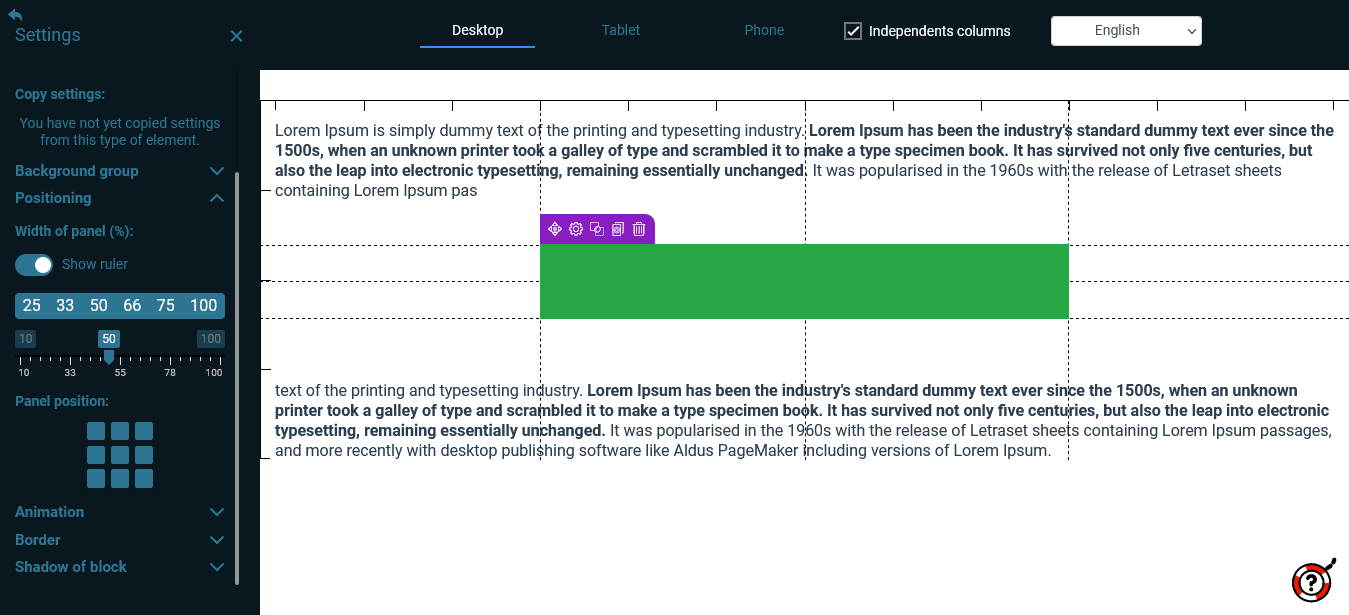This screenshot has height=615, width=1349.
Task: Switch to the Phone tab
Action: tap(764, 30)
